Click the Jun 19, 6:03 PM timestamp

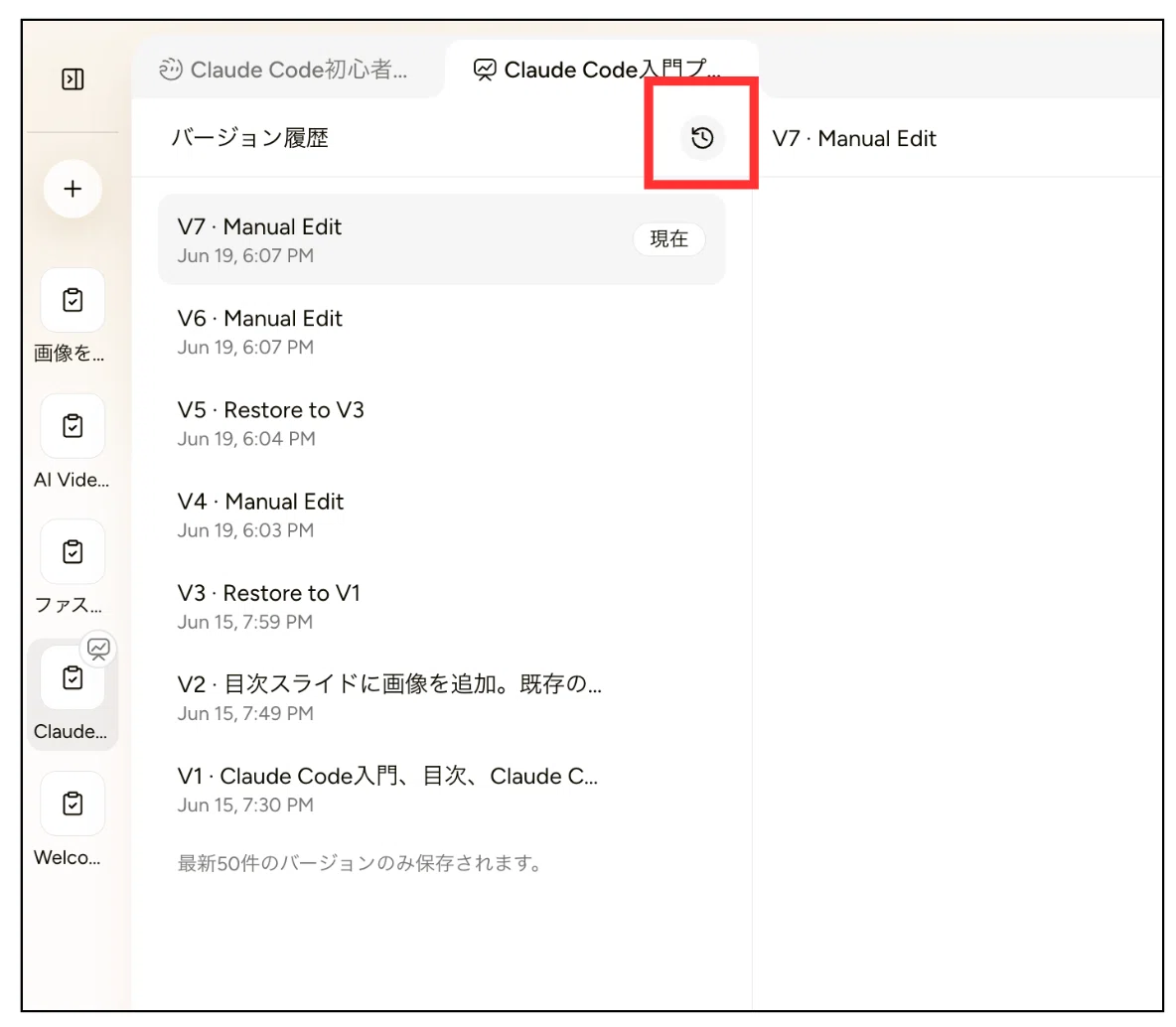click(x=245, y=530)
